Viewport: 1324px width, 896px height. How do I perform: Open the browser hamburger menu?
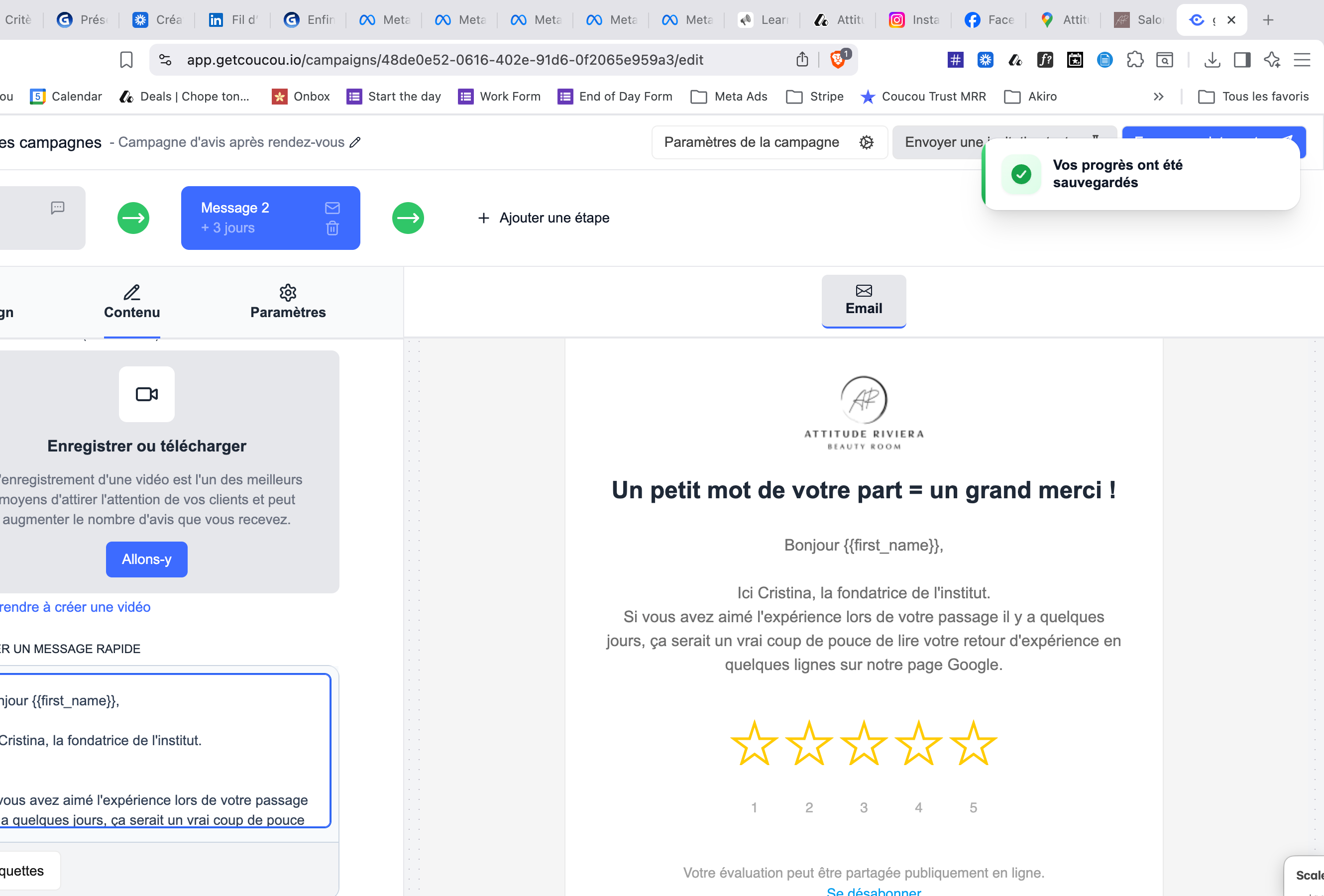(x=1302, y=60)
